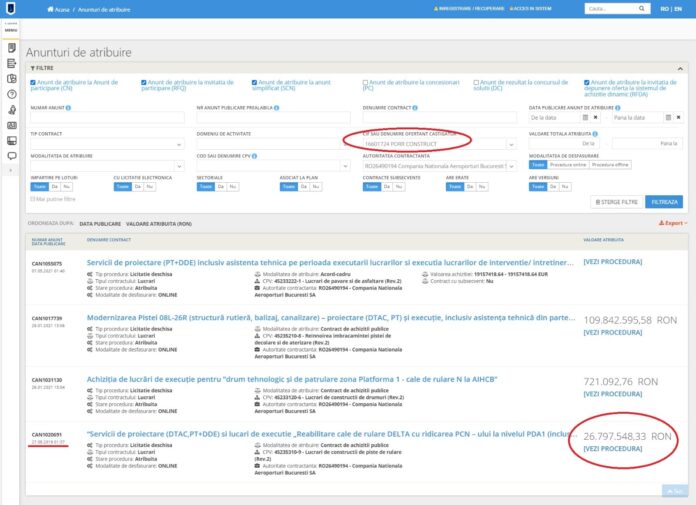
Task: Open the Export dropdown menu
Action: (x=674, y=223)
